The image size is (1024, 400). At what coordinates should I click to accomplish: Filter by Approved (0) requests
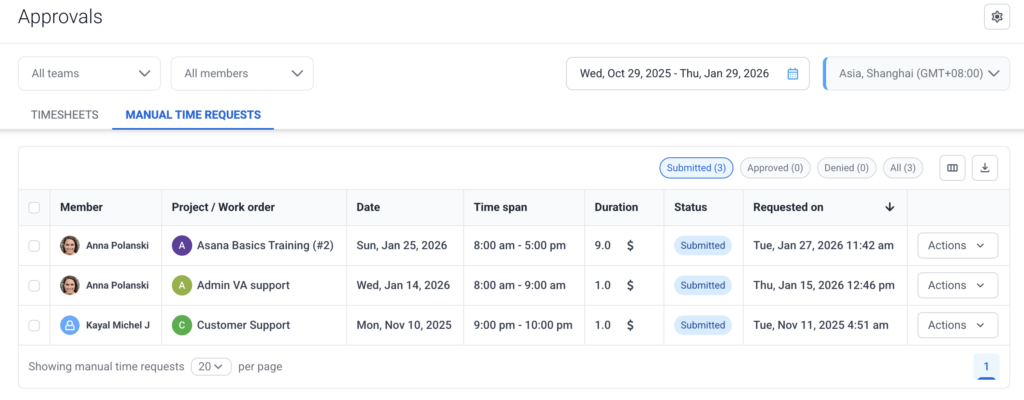(775, 168)
